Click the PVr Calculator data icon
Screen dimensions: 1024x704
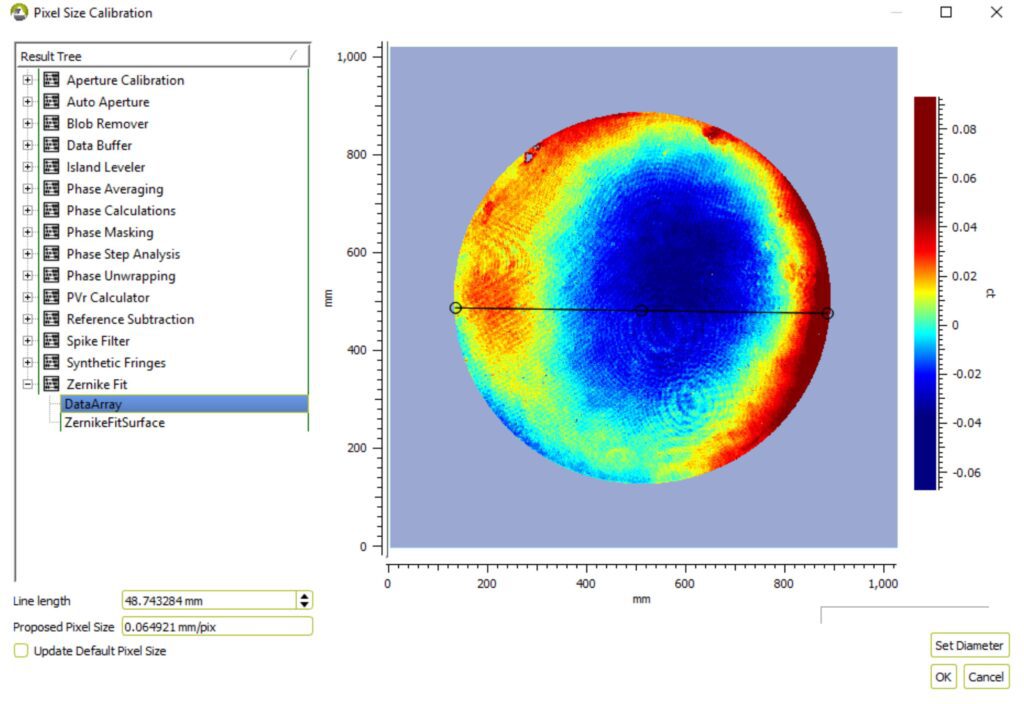click(51, 297)
